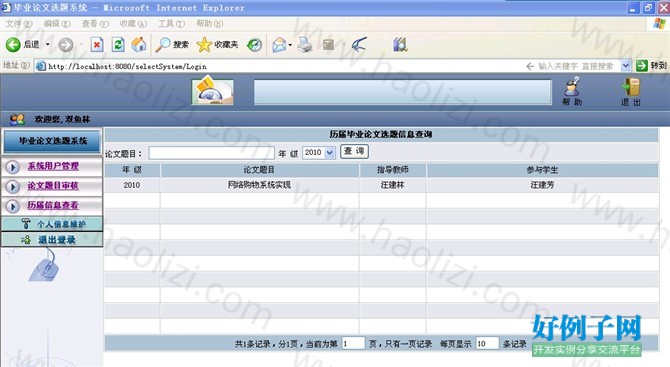Click the 退出登录 button

52,240
